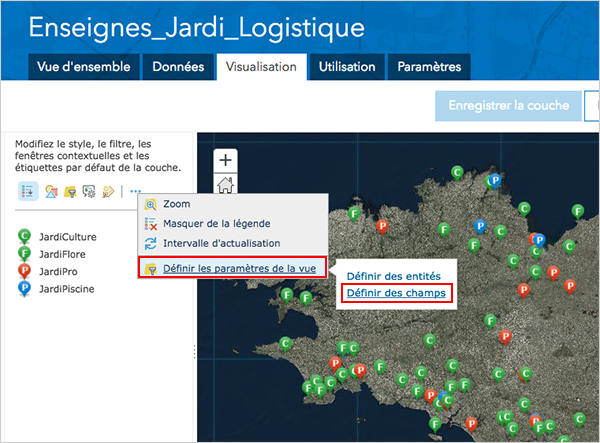Viewport: 600px width, 443px height.
Task: Click the red P JardiPro legend symbol
Action: (24, 271)
